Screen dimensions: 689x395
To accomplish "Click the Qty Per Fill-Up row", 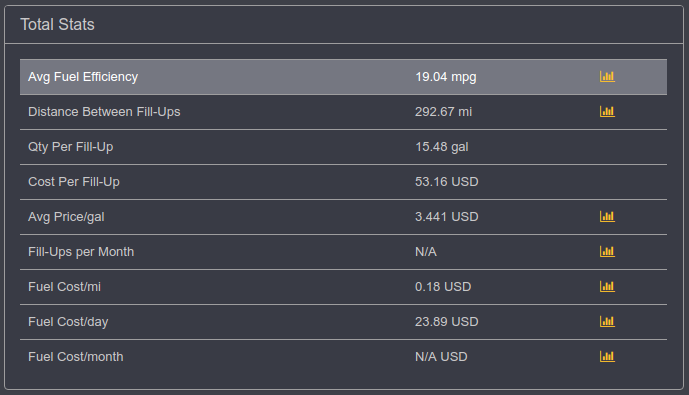I will [343, 147].
